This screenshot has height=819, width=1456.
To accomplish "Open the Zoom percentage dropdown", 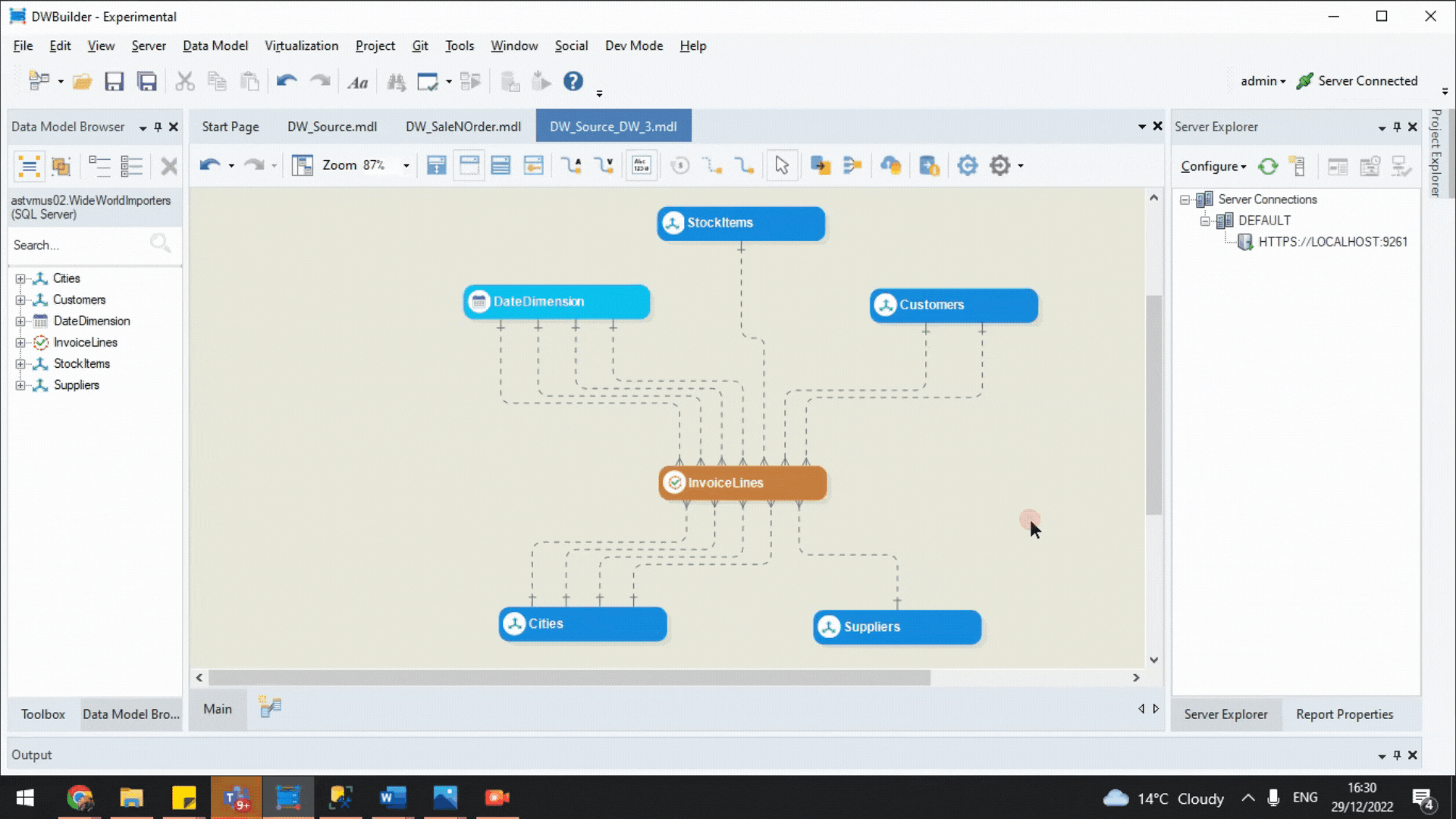I will 406,165.
